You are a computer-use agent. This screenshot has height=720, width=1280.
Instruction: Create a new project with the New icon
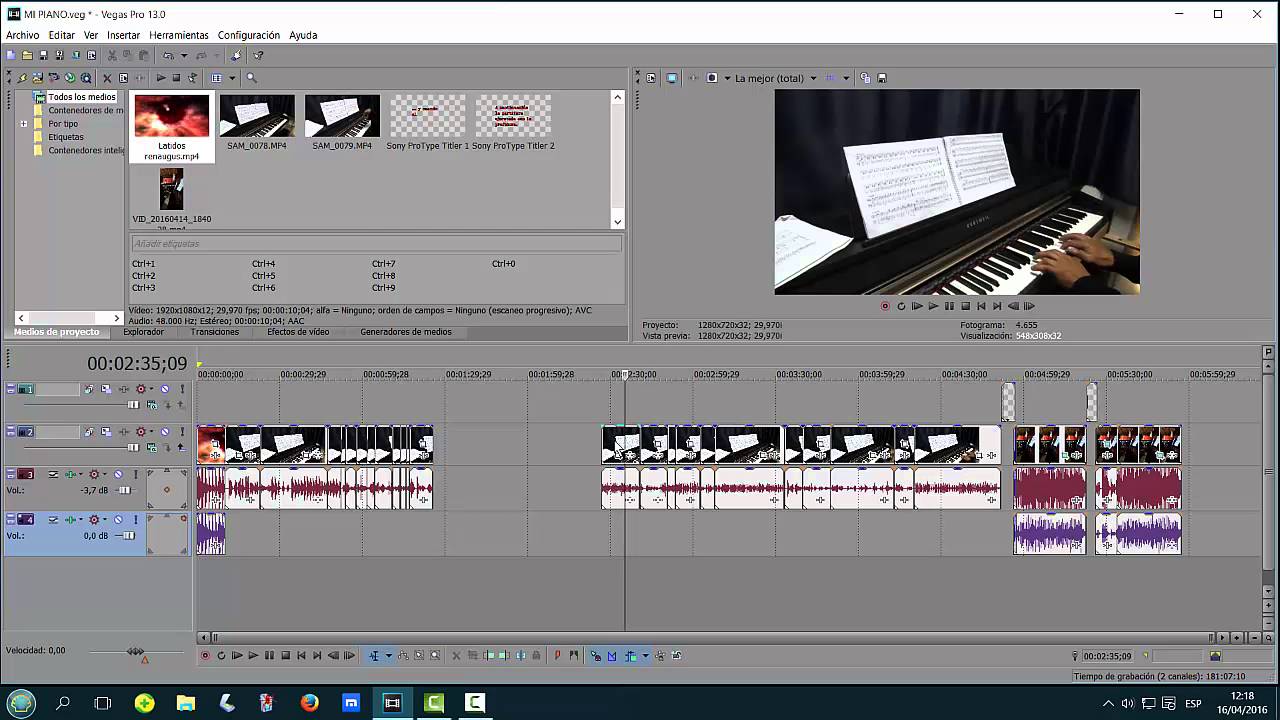click(11, 55)
